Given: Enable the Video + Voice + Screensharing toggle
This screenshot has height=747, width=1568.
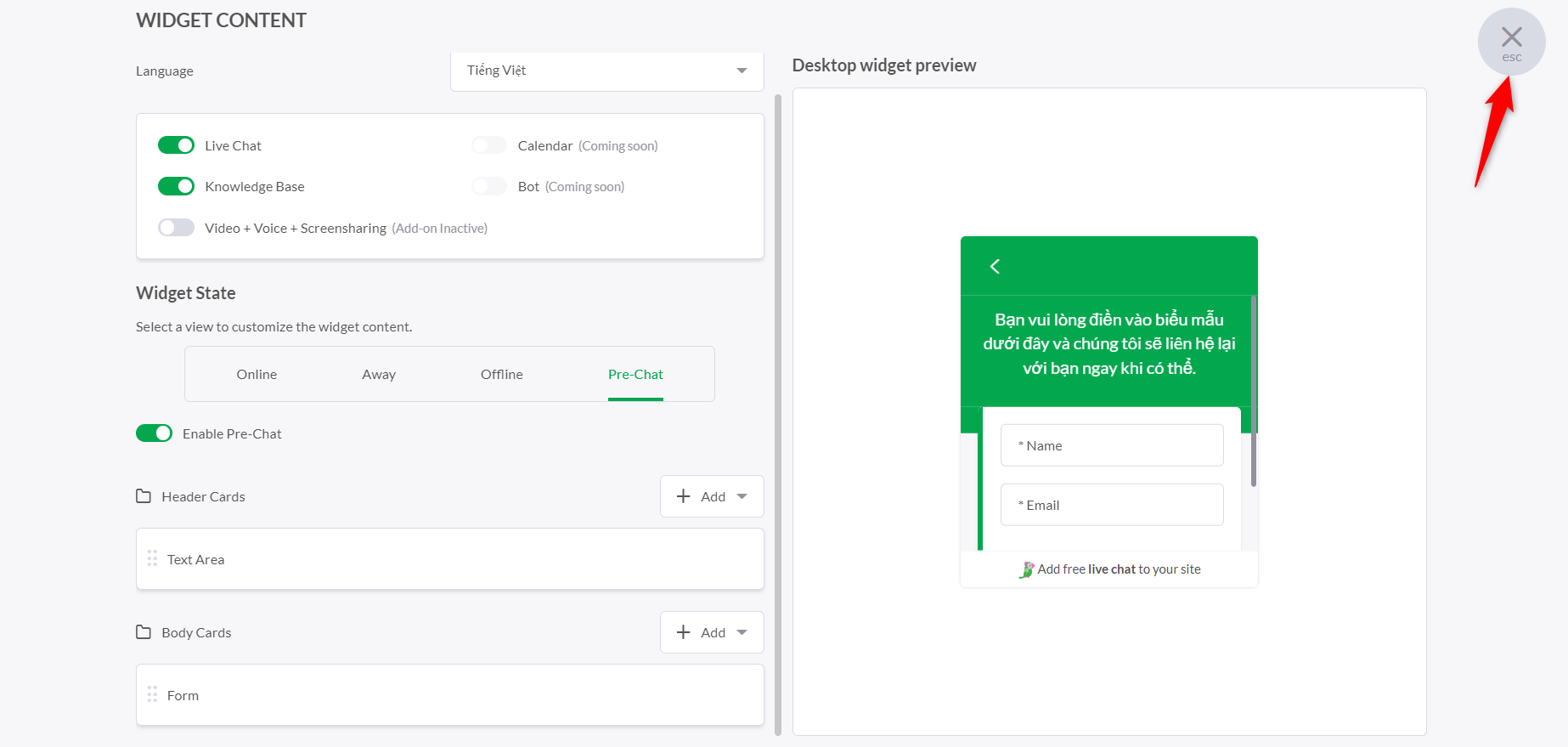Looking at the screenshot, I should [x=176, y=228].
